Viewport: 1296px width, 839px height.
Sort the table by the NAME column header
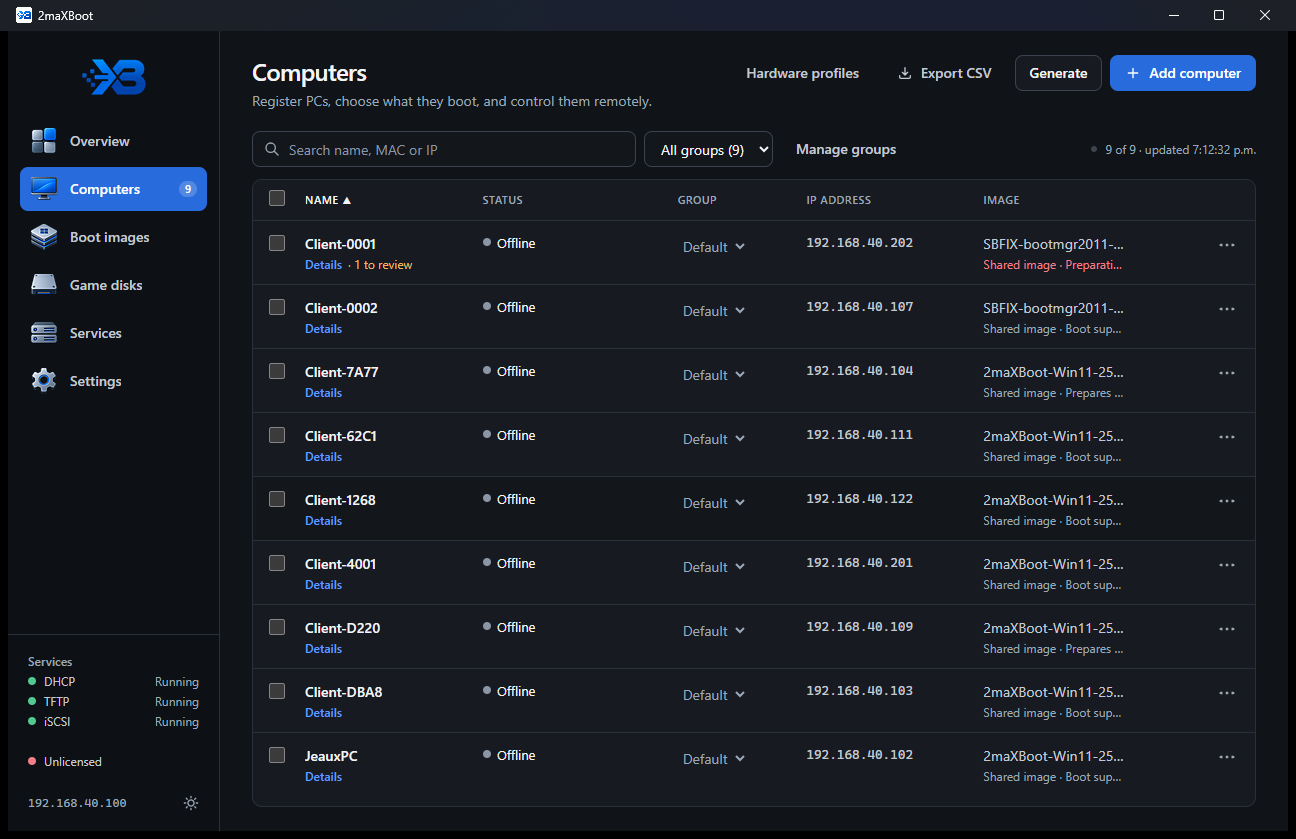coord(328,200)
